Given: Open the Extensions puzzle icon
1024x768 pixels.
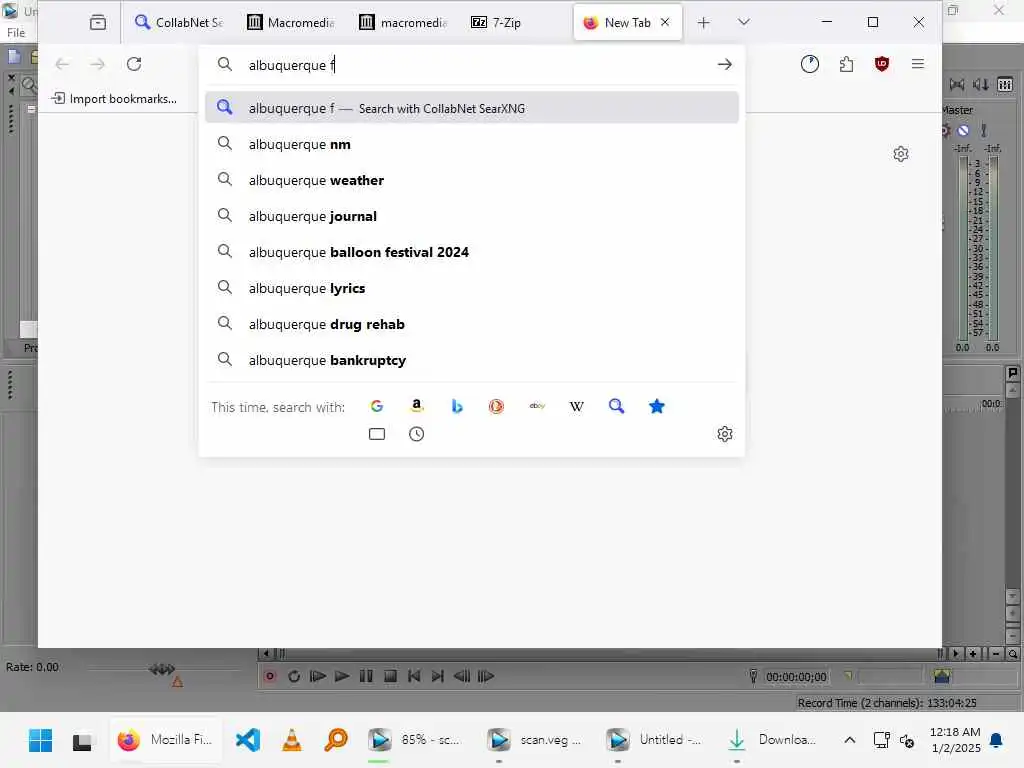Looking at the screenshot, I should (846, 64).
